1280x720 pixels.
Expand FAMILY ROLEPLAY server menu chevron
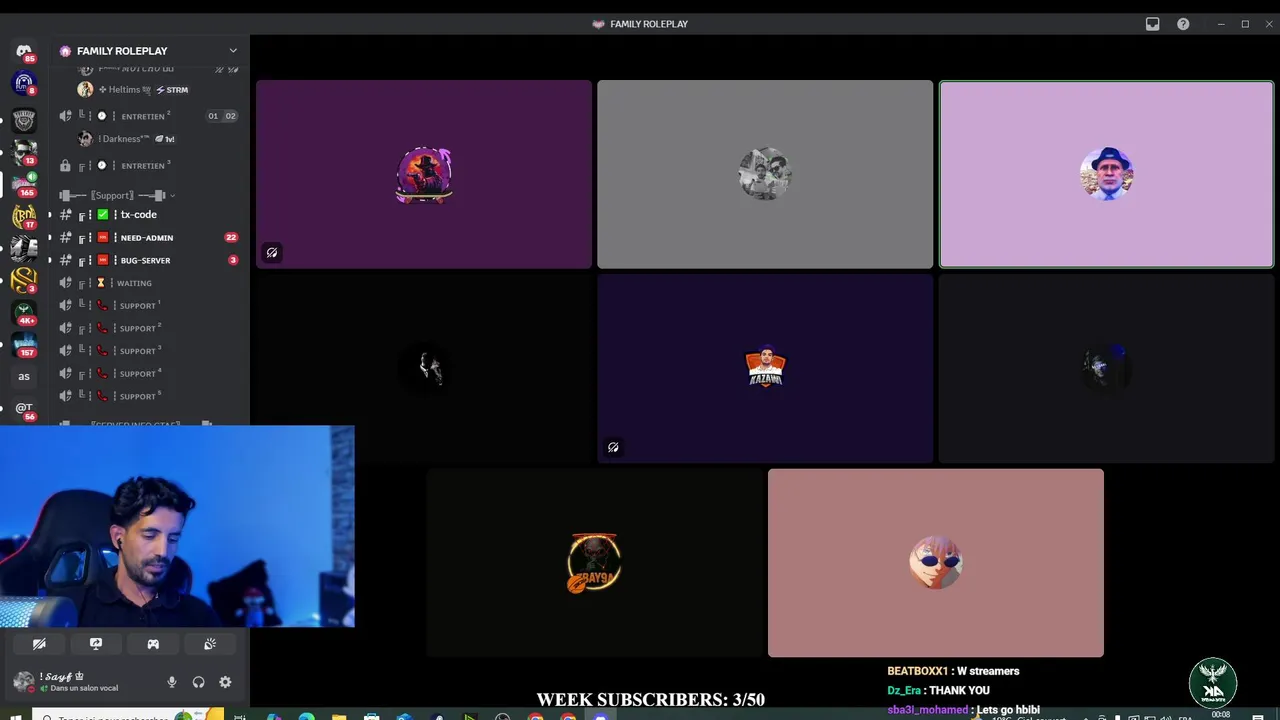pyautogui.click(x=233, y=51)
